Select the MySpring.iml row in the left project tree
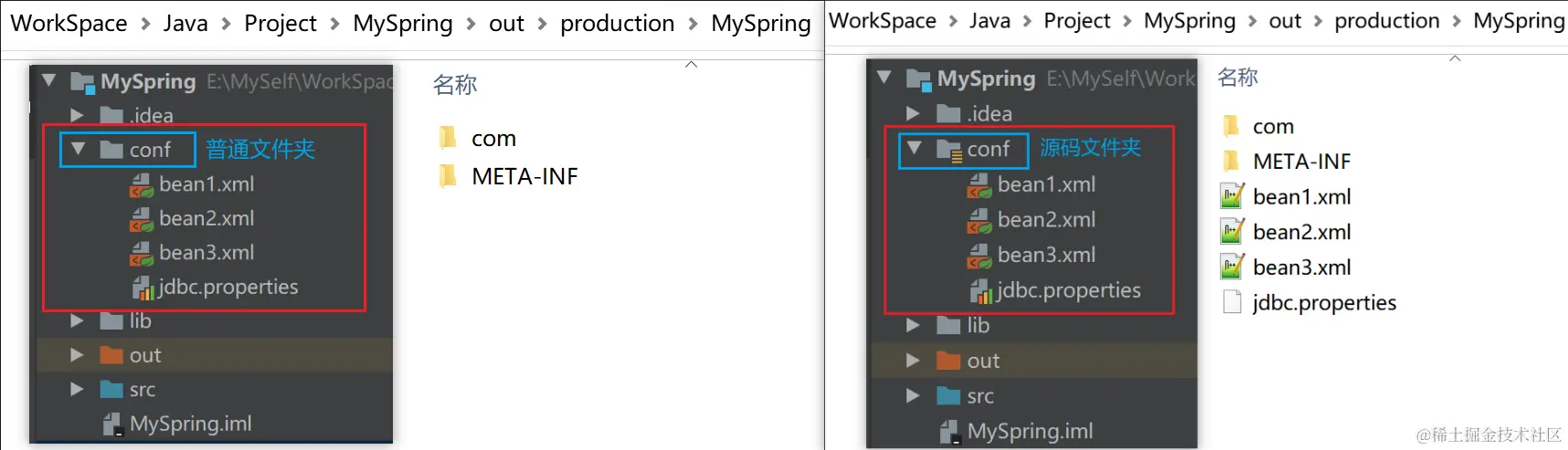Image resolution: width=1568 pixels, height=450 pixels. point(215,424)
